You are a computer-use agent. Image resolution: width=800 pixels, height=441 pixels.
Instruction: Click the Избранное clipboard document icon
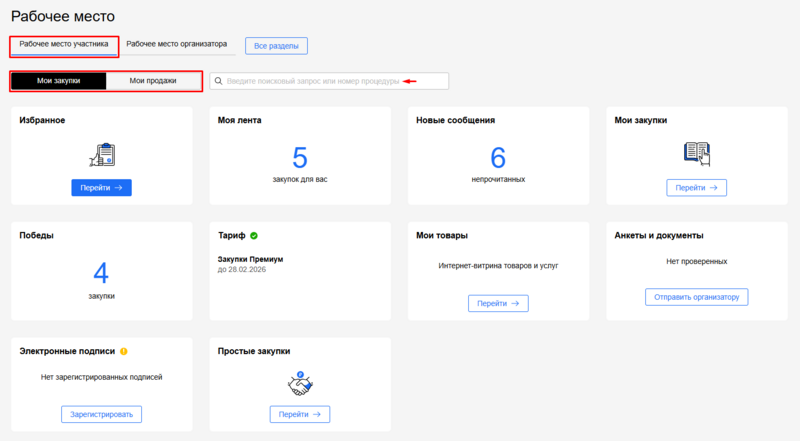click(103, 155)
